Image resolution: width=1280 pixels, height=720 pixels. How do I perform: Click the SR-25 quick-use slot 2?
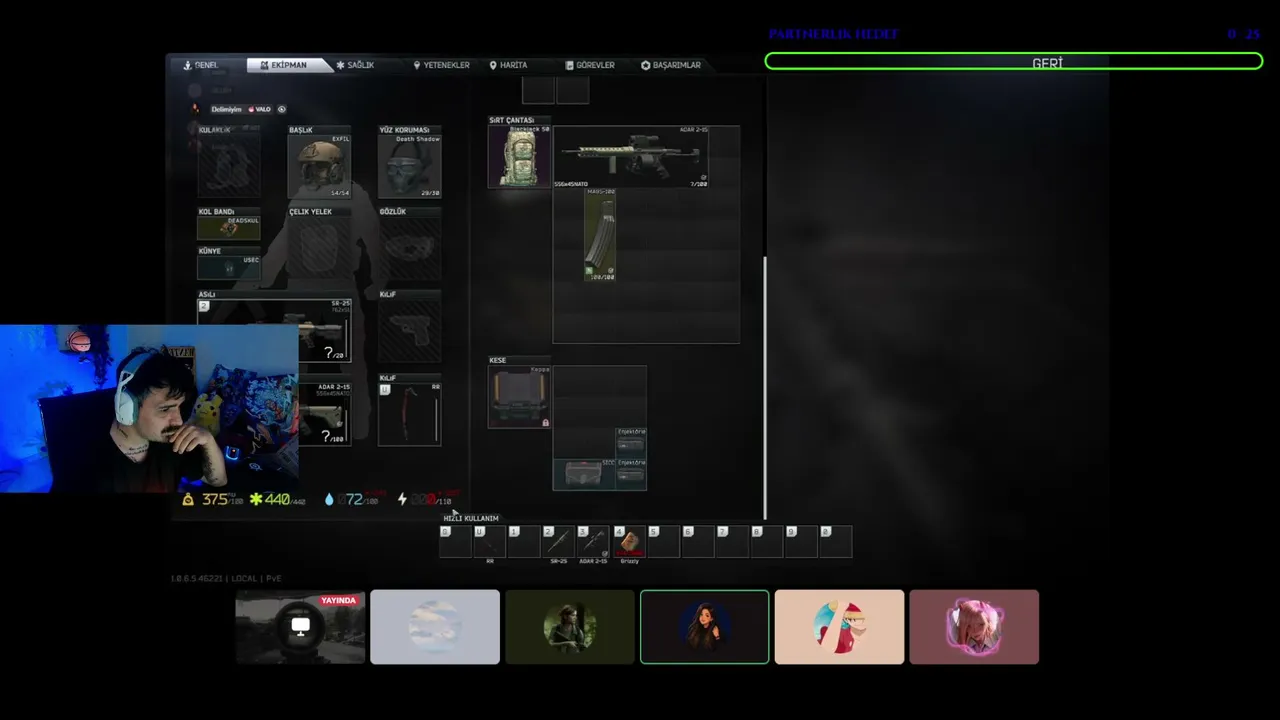[558, 541]
